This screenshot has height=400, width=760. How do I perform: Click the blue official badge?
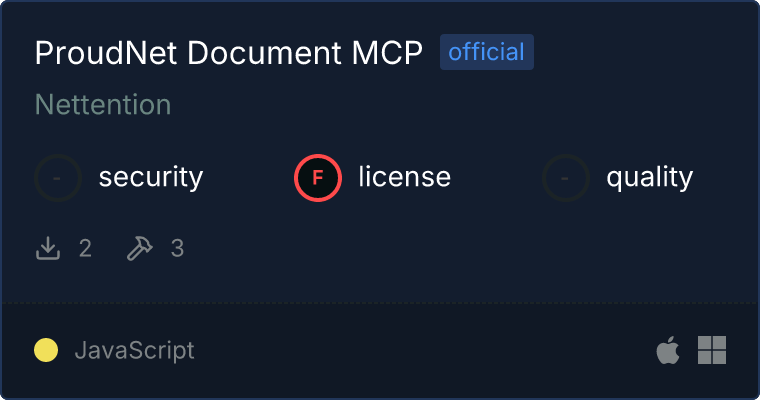pos(487,52)
